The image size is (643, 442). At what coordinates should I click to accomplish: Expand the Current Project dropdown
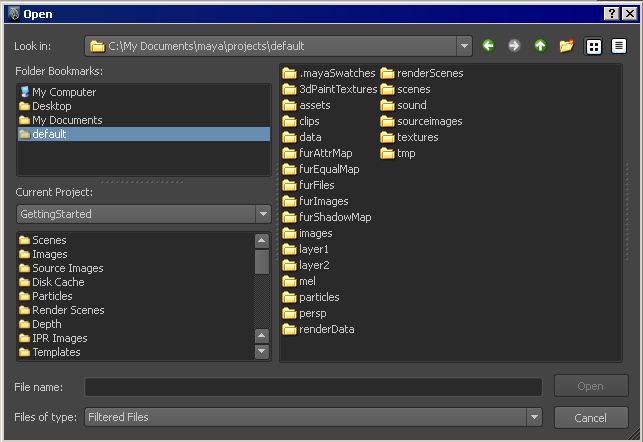pyautogui.click(x=263, y=214)
